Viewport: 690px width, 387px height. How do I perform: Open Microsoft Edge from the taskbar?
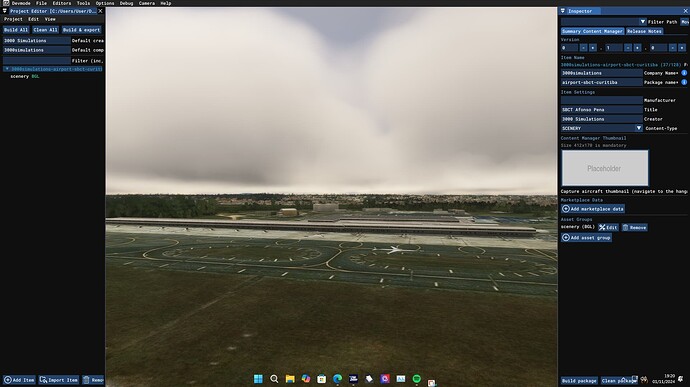(x=337, y=379)
